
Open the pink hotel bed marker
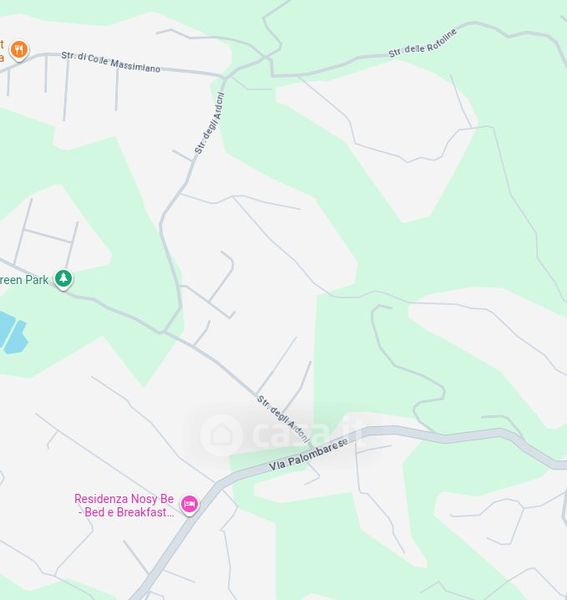point(189,505)
